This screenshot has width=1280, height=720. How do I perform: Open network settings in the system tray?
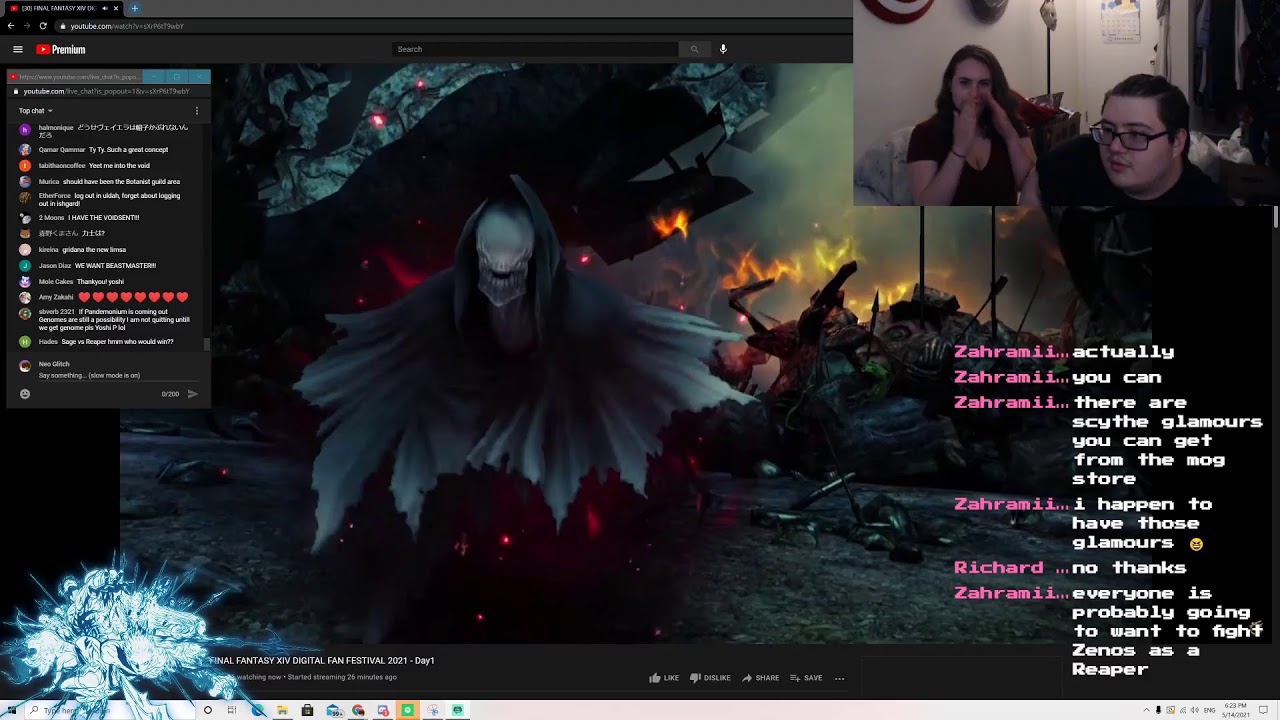pyautogui.click(x=1183, y=710)
